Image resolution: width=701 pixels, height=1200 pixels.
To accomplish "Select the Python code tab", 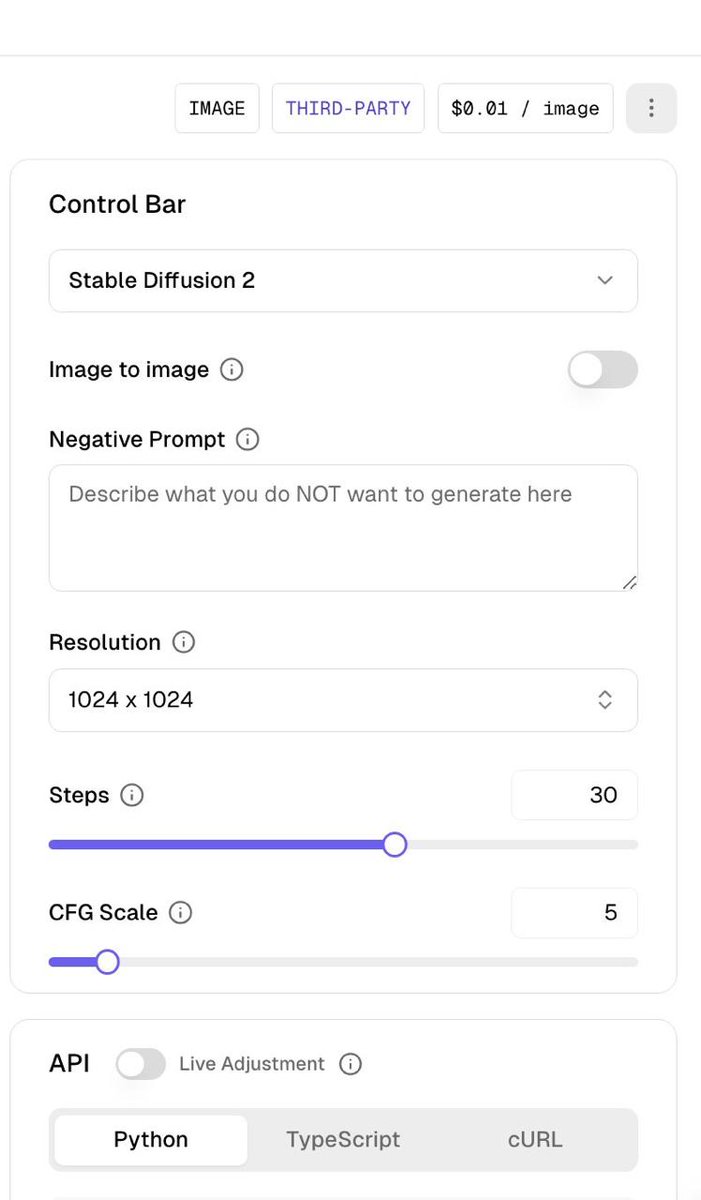I will (151, 1139).
